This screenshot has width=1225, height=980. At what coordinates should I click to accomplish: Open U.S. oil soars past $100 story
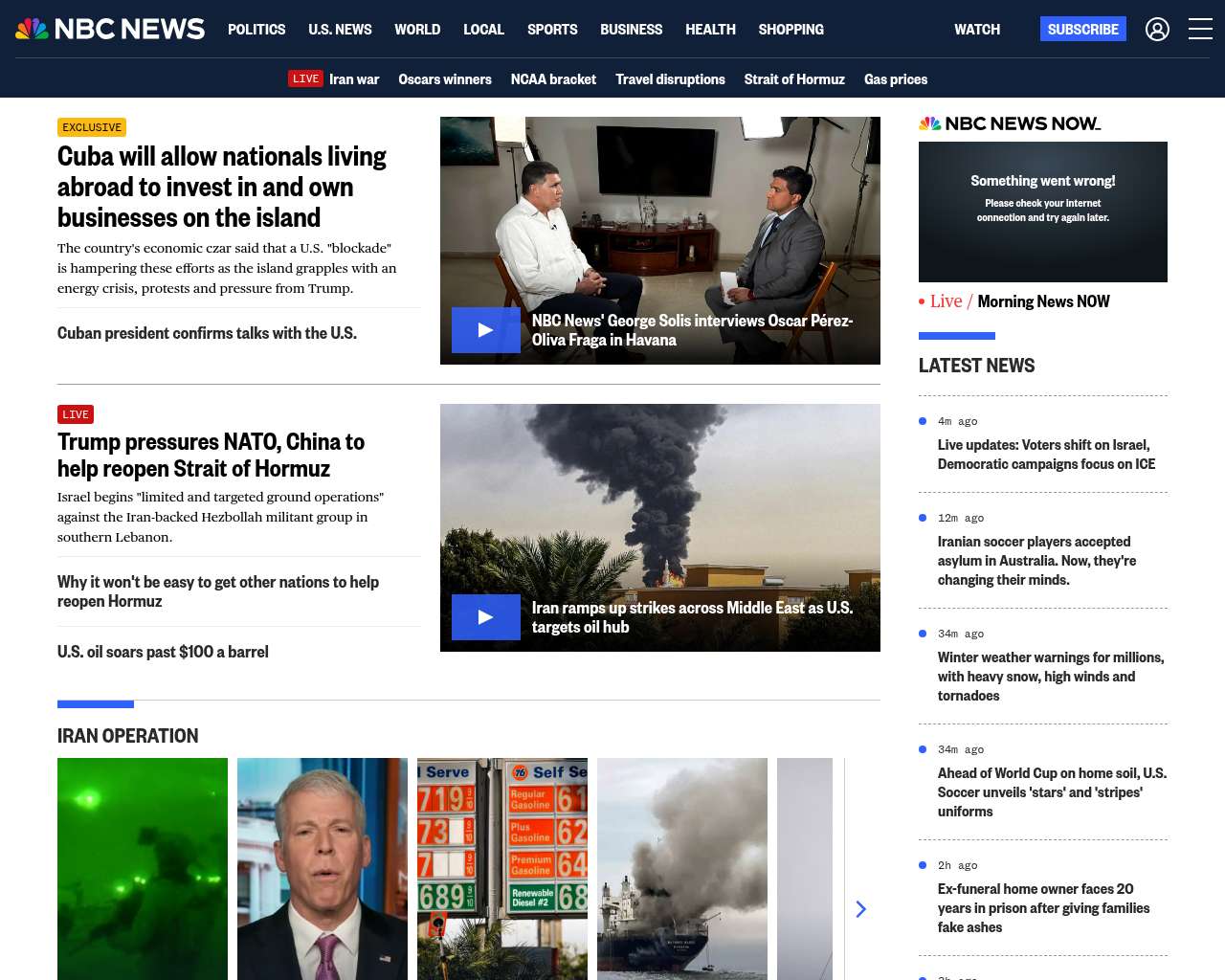tap(163, 652)
